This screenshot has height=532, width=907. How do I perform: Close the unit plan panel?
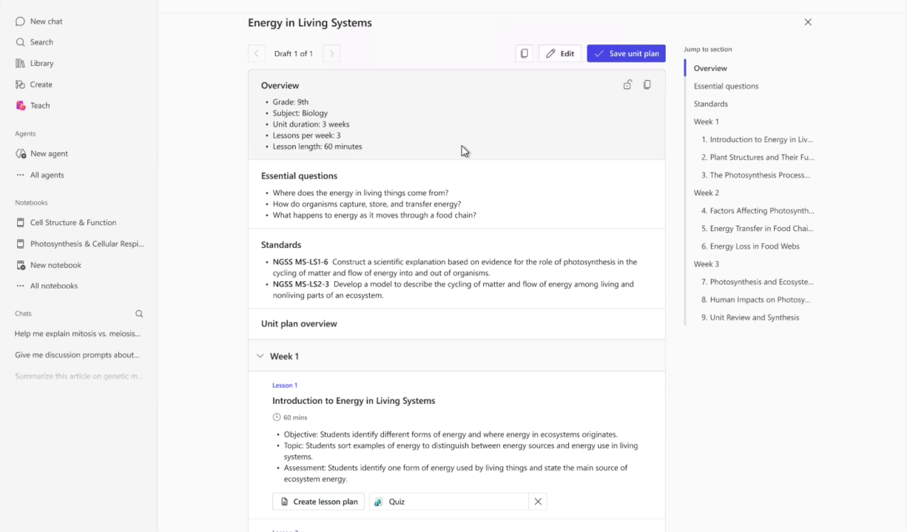pyautogui.click(x=808, y=22)
